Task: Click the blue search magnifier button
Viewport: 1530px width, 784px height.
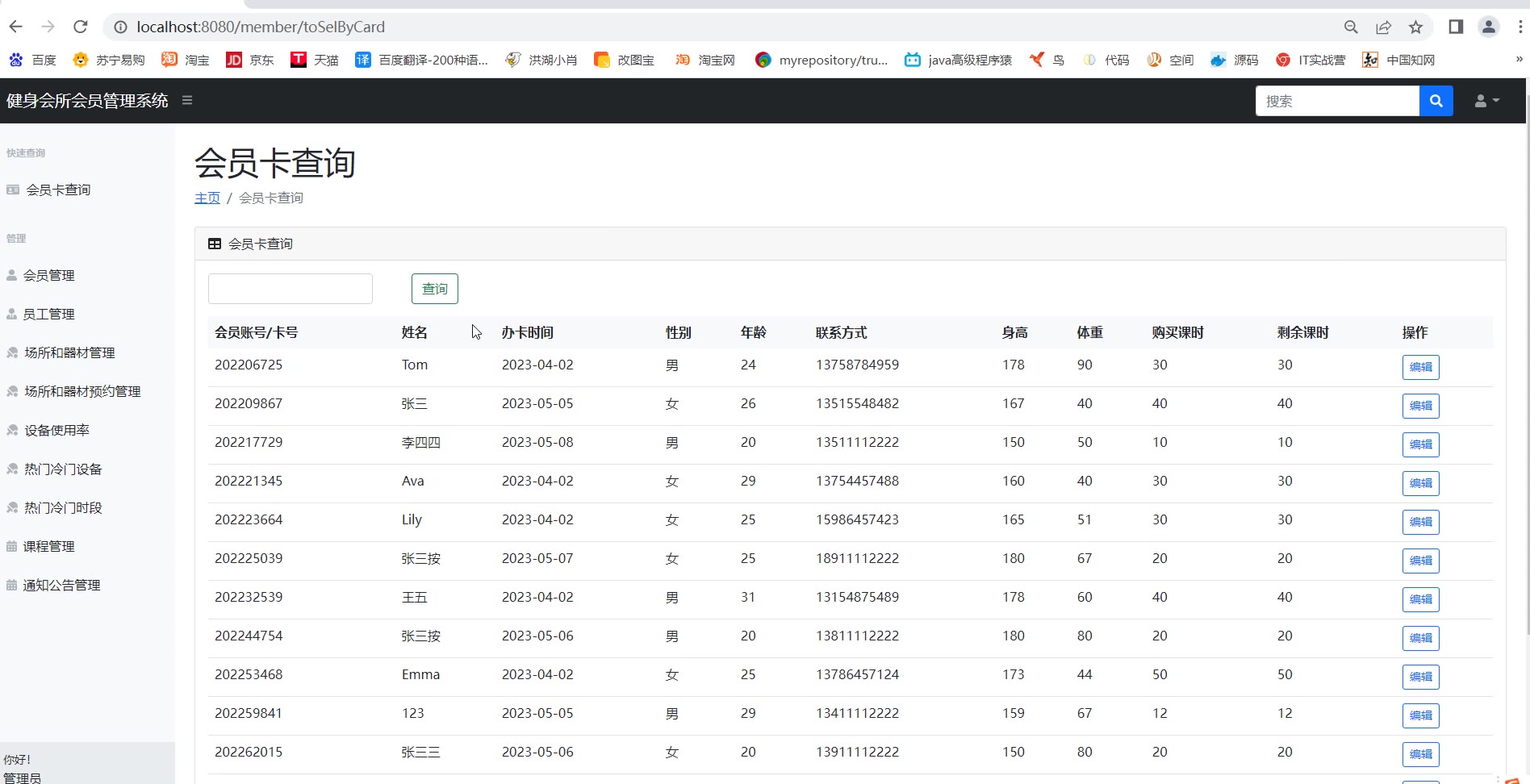Action: pos(1436,101)
